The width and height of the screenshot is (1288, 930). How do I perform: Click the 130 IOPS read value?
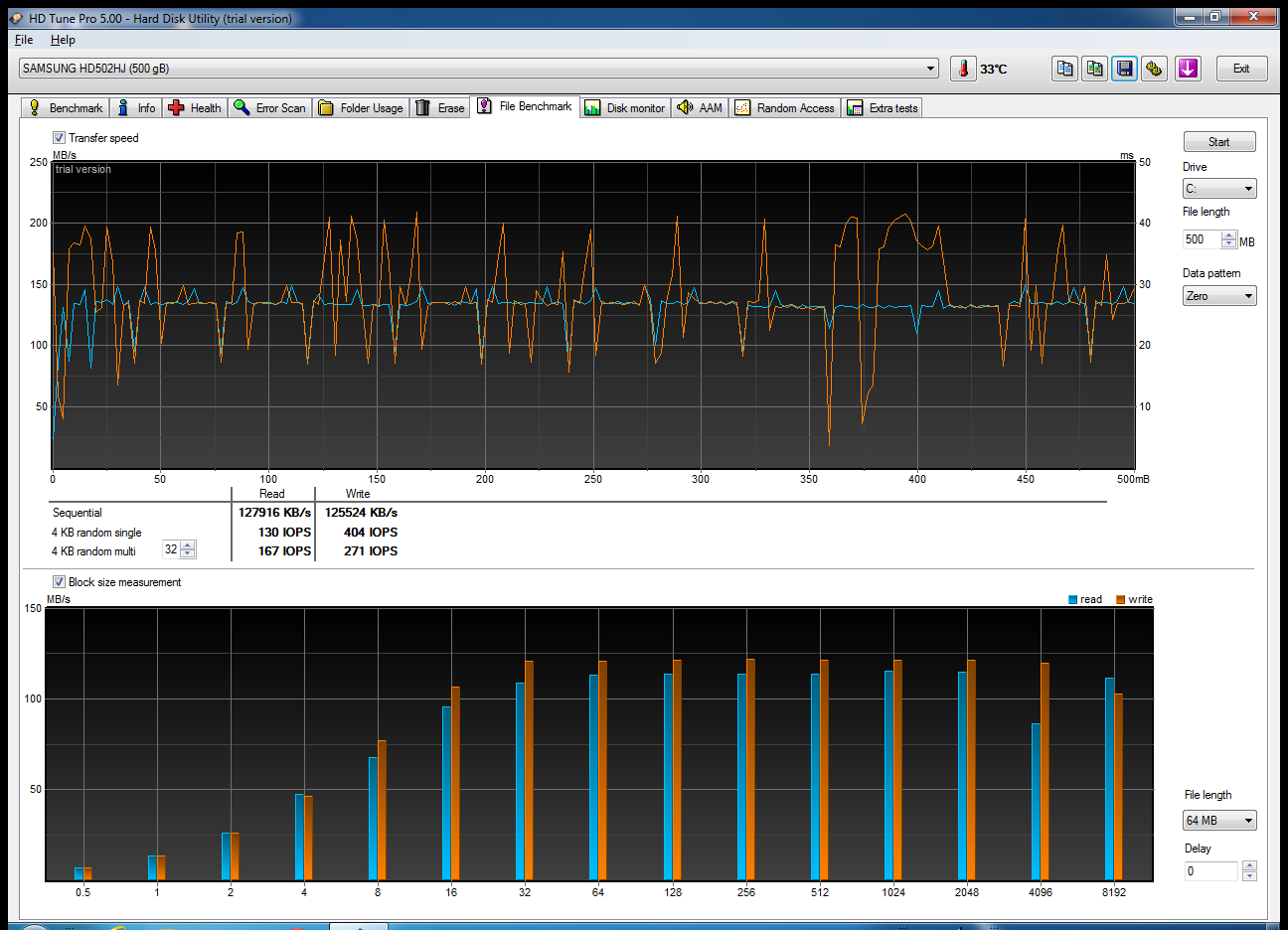[x=284, y=533]
